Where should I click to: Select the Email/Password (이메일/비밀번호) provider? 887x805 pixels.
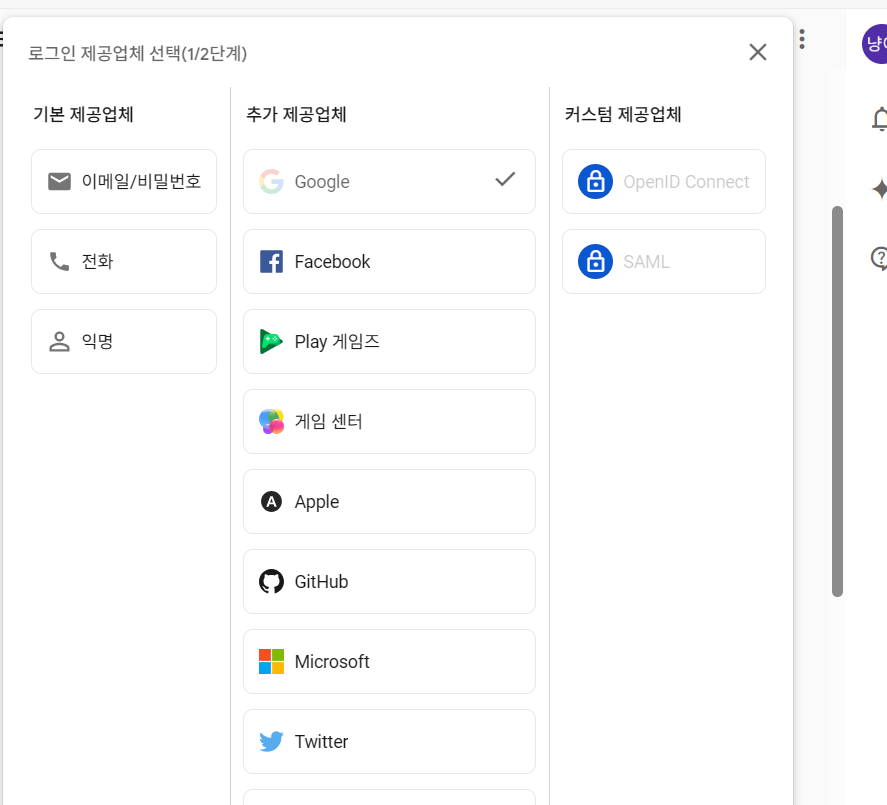[124, 182]
